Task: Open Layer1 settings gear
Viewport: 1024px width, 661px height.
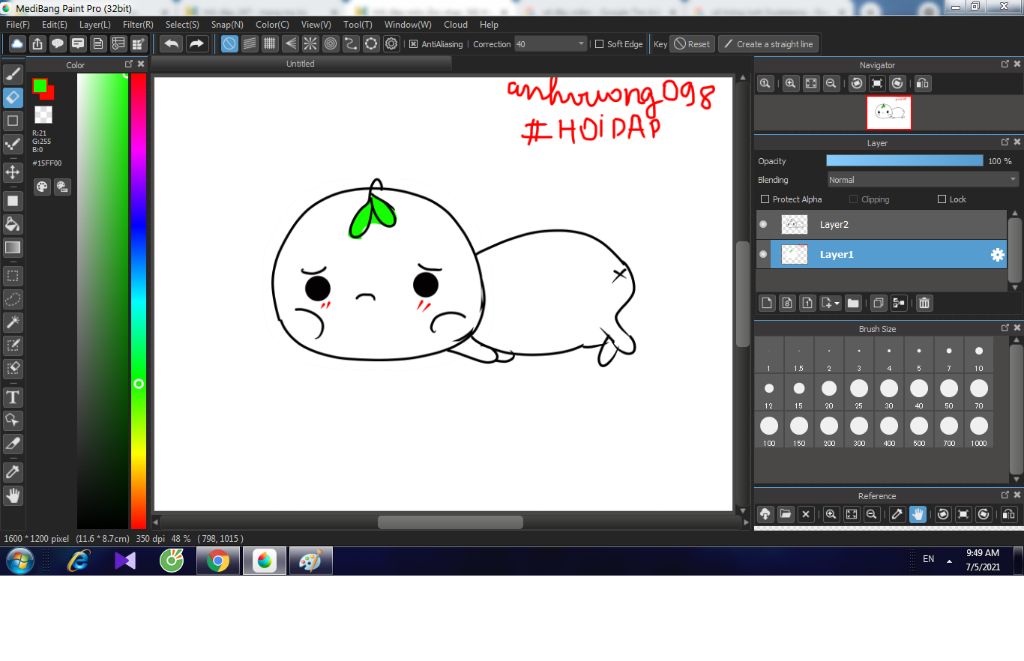Action: pyautogui.click(x=997, y=255)
